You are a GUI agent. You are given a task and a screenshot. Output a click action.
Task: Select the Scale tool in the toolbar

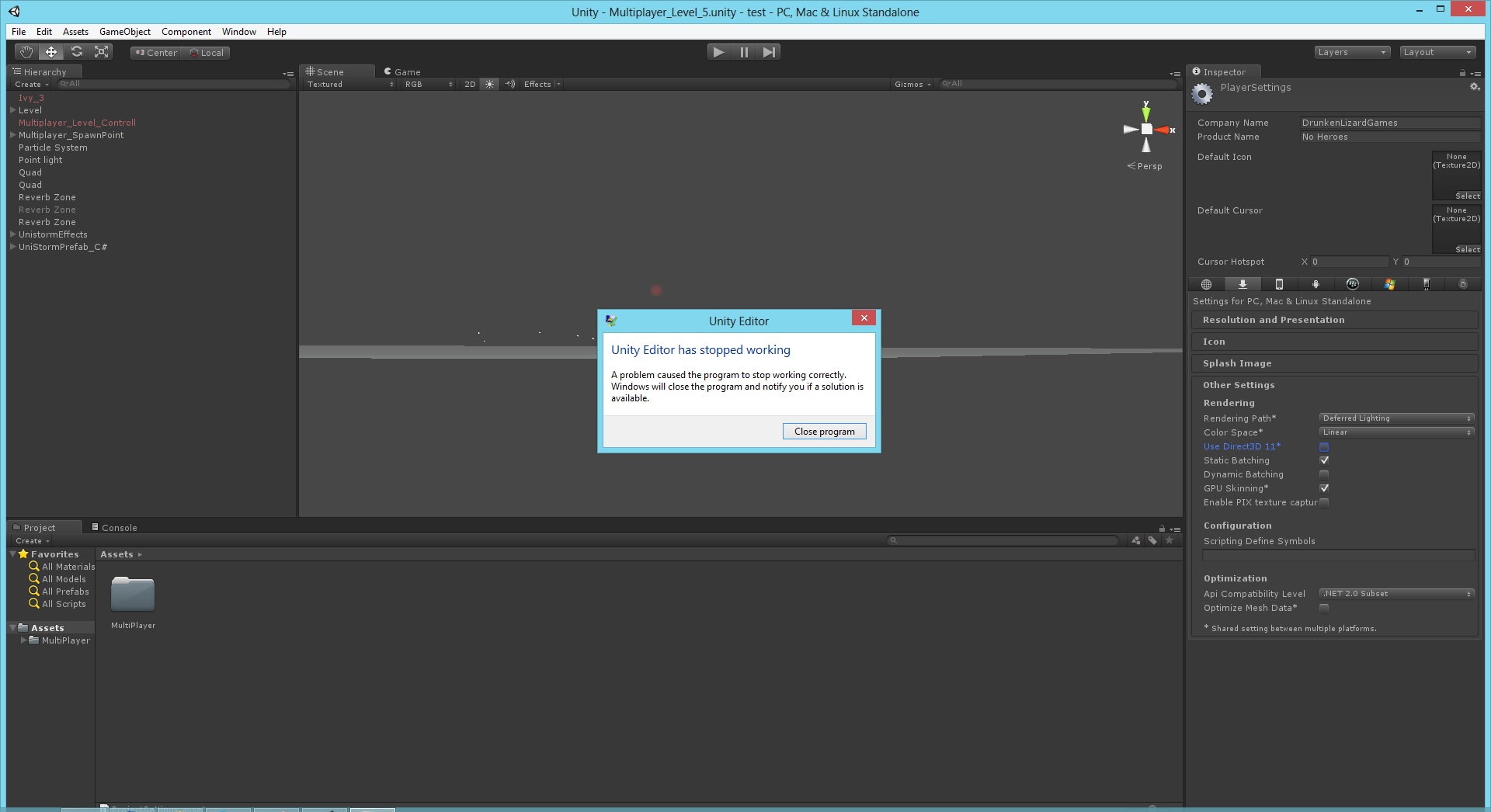coord(102,51)
